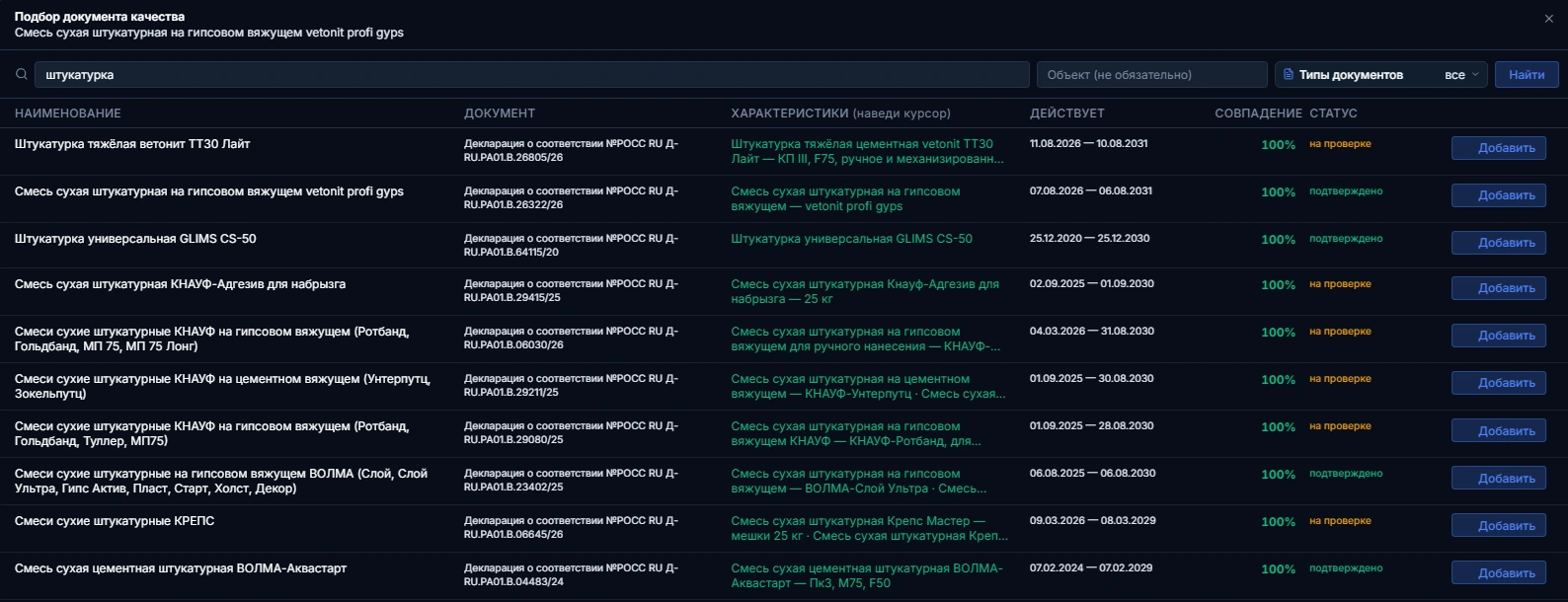
Task: Click declaration number RU.РА01.В.23402/25
Action: point(513,488)
